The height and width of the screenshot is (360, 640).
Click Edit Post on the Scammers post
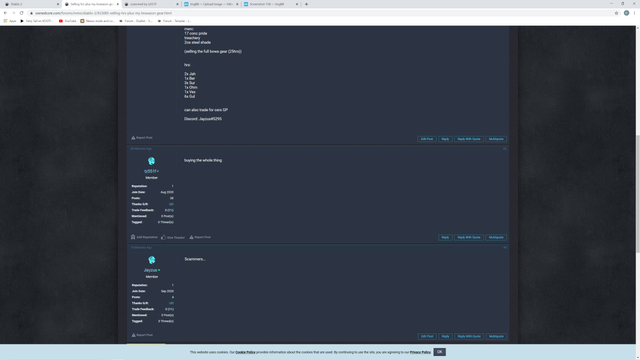[x=427, y=336]
